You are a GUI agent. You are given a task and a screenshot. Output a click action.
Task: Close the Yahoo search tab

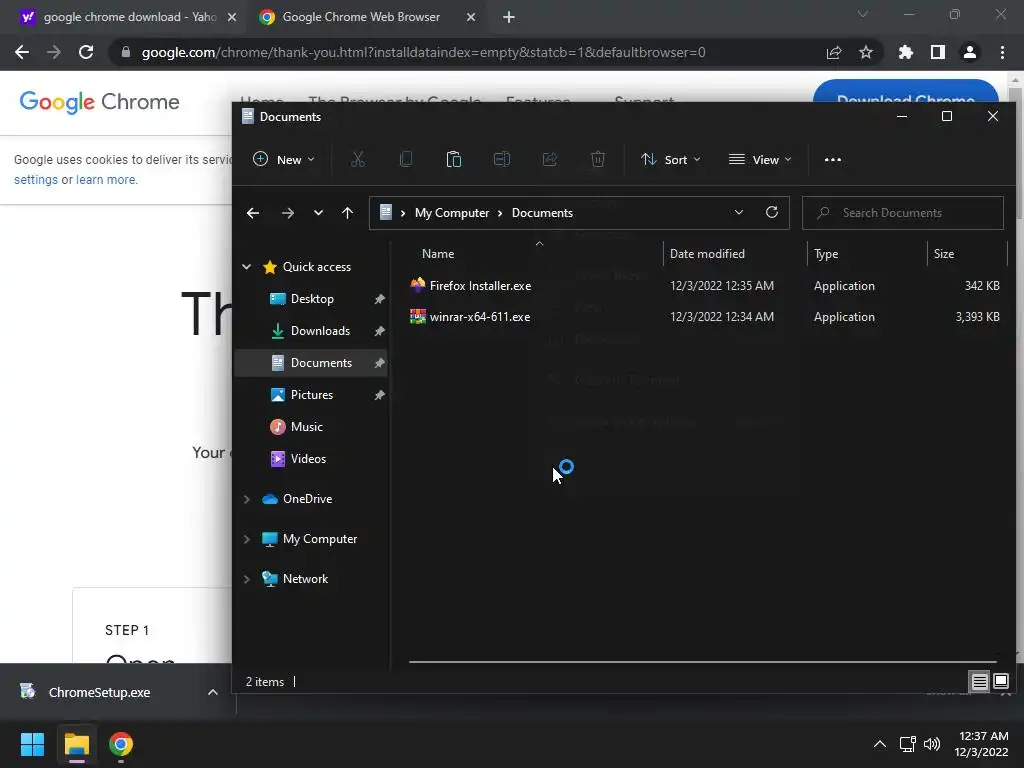point(232,17)
